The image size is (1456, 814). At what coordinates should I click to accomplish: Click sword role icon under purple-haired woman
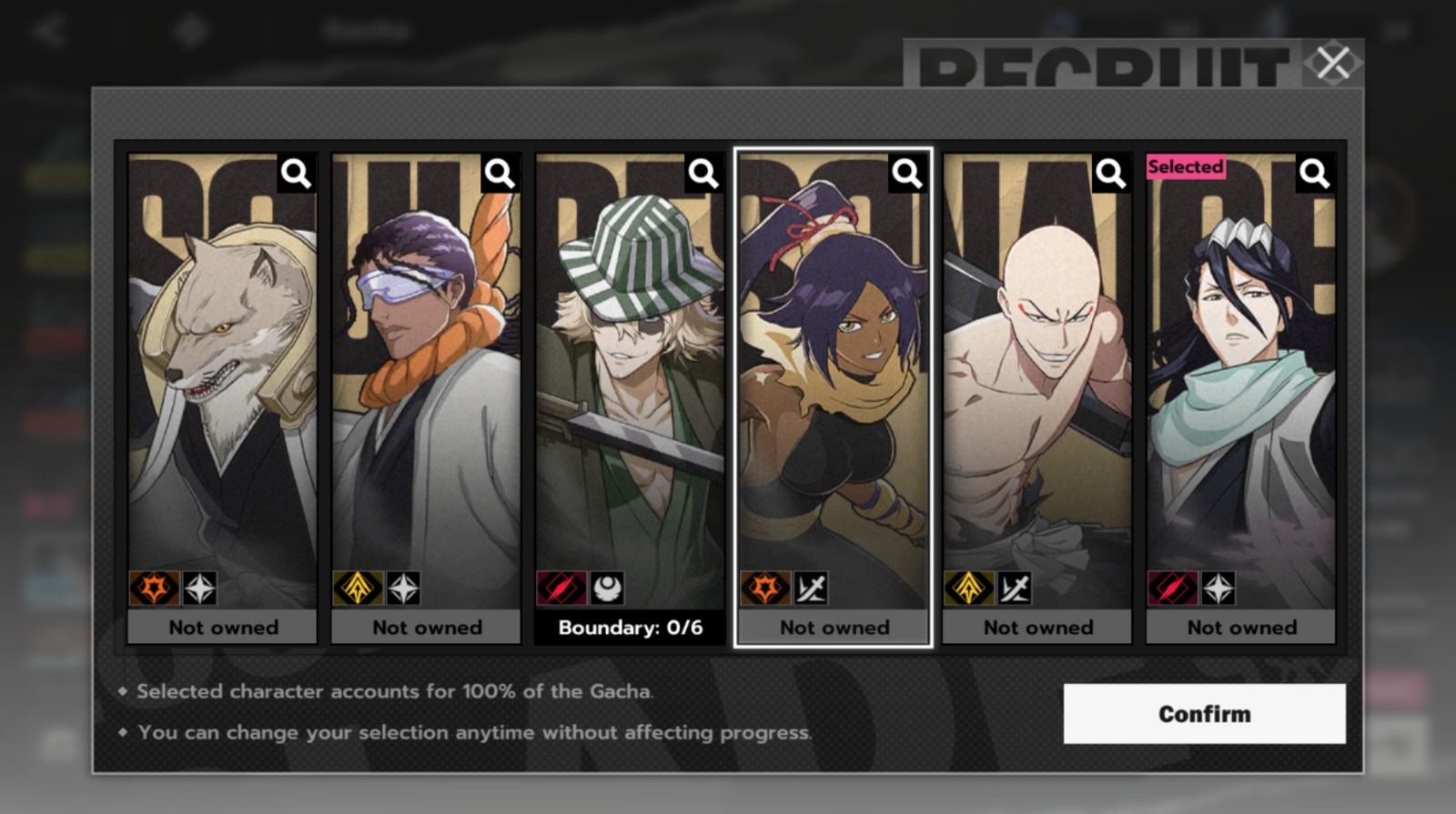tap(812, 588)
